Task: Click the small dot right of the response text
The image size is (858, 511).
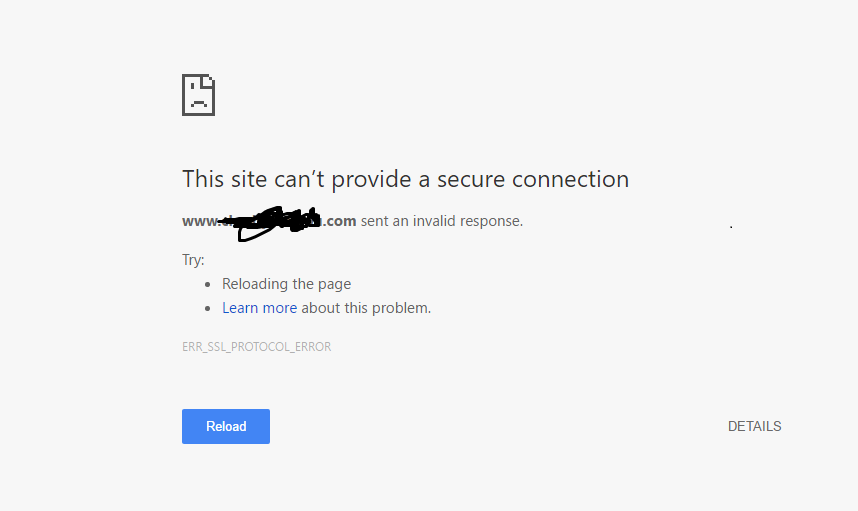Action: pos(731,227)
